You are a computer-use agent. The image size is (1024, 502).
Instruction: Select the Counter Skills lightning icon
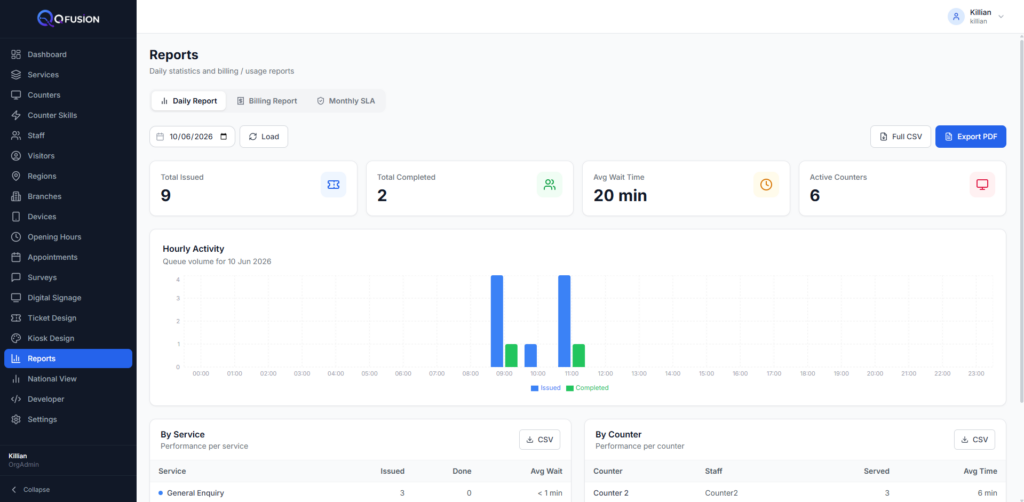pyautogui.click(x=16, y=115)
